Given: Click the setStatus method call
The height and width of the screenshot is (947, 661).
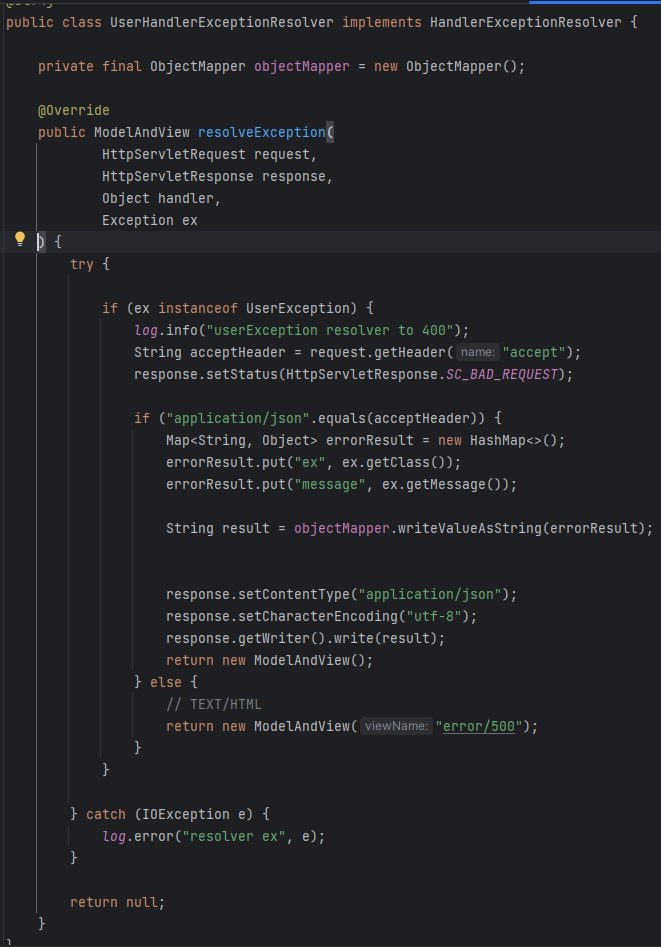Looking at the screenshot, I should coord(242,374).
